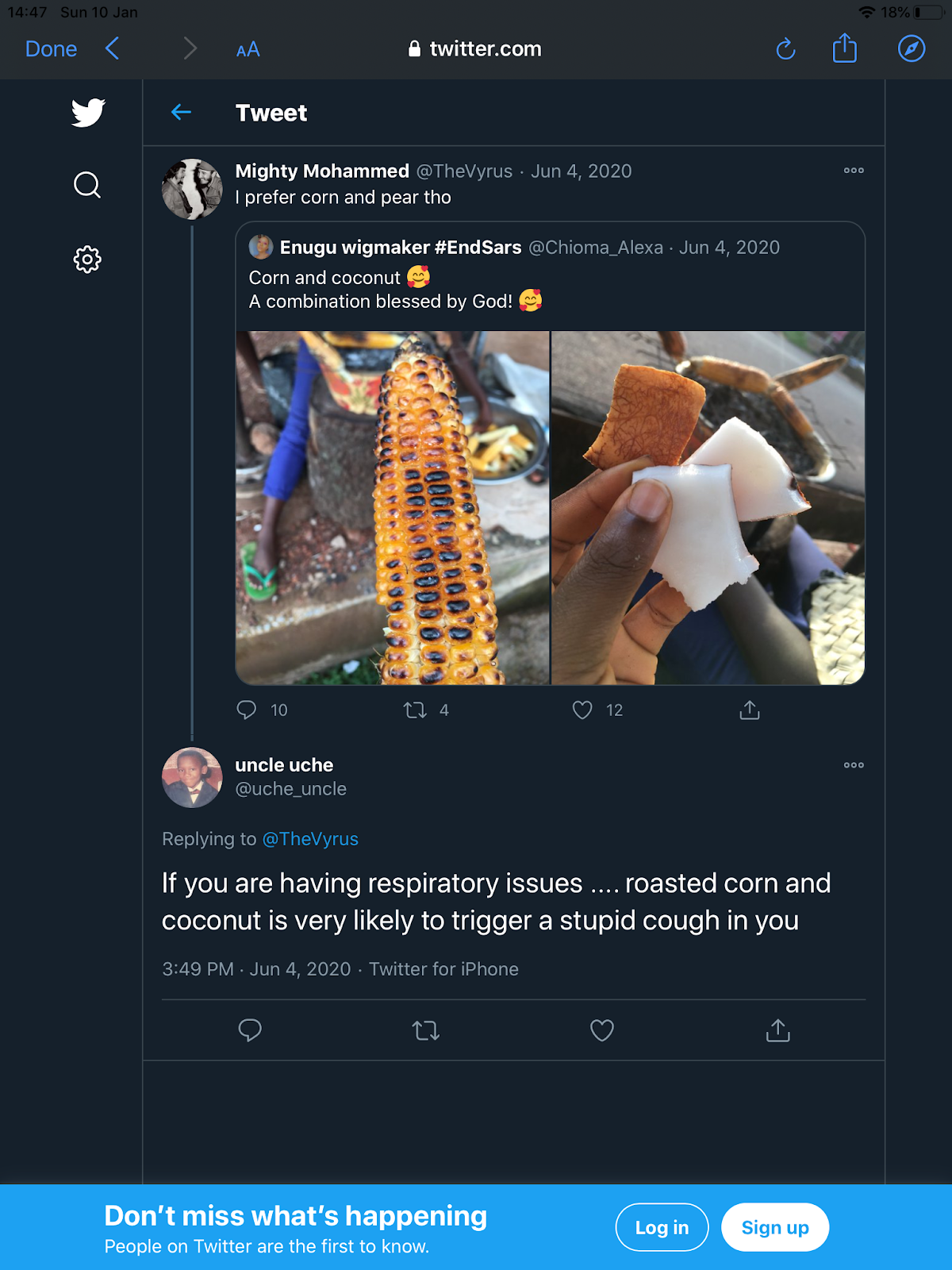
Task: Share uncle uche's tweet
Action: pos(778,1030)
